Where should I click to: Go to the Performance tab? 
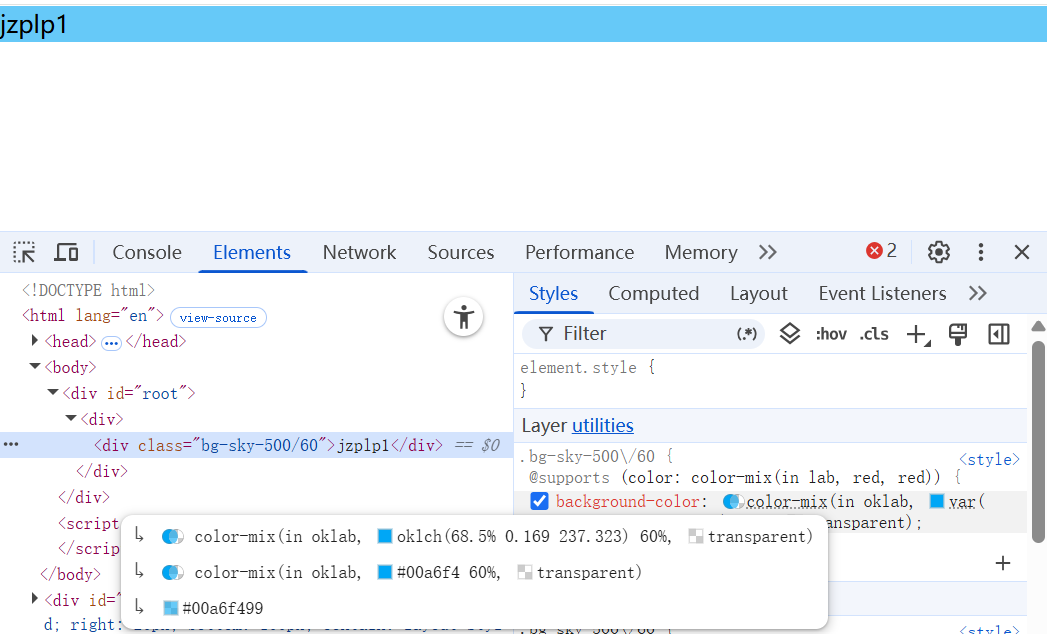pos(580,252)
